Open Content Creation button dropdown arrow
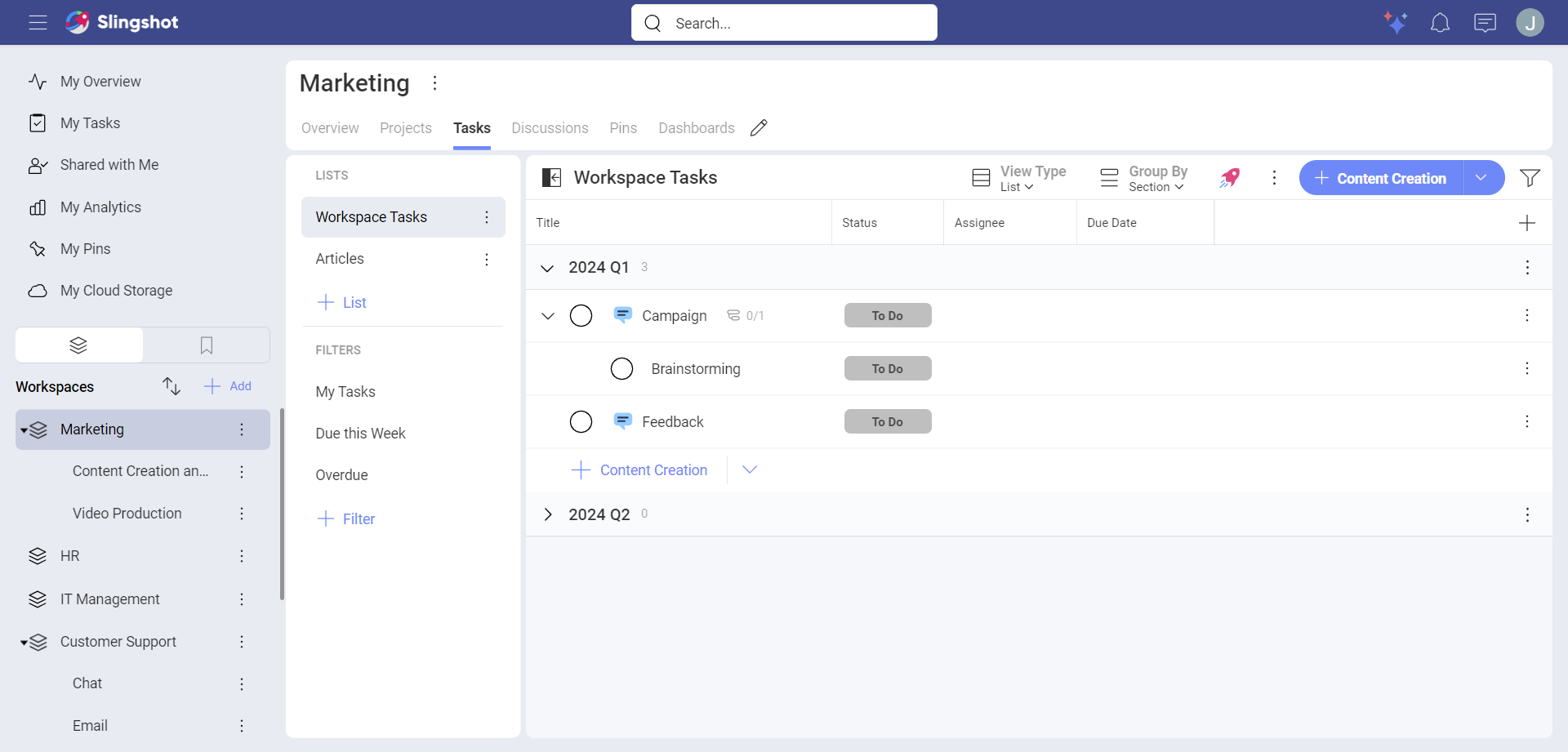The height and width of the screenshot is (752, 1568). (x=1482, y=177)
